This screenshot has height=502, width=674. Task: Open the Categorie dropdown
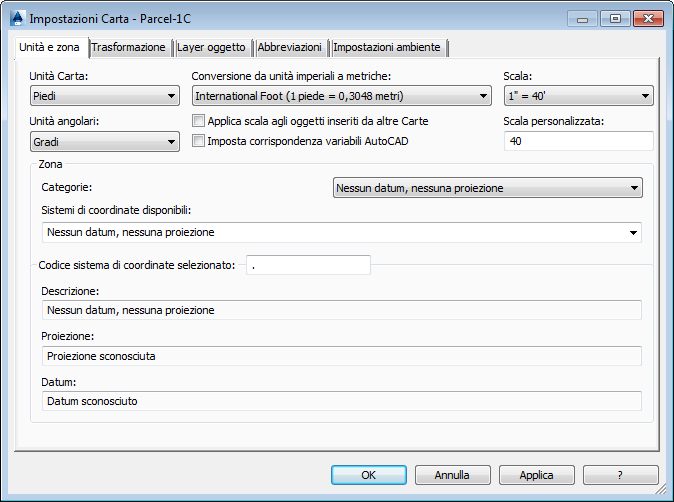coord(488,188)
